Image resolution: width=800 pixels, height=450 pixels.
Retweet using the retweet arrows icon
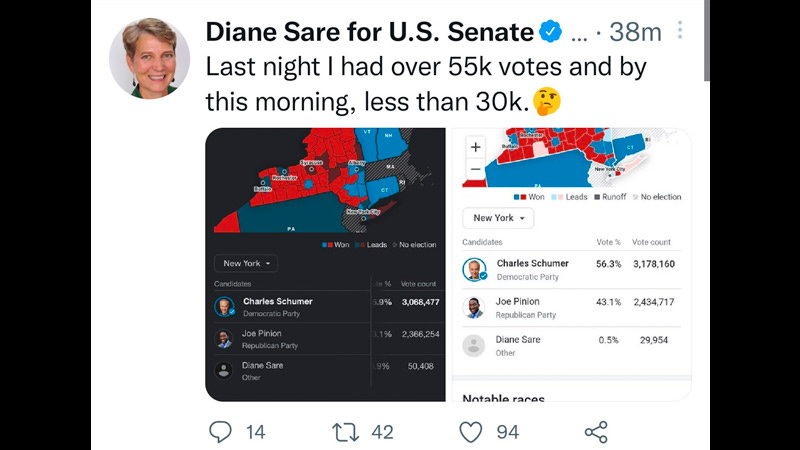click(x=345, y=432)
